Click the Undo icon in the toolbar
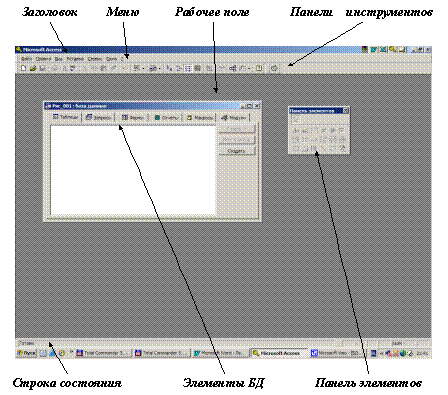 pos(124,69)
